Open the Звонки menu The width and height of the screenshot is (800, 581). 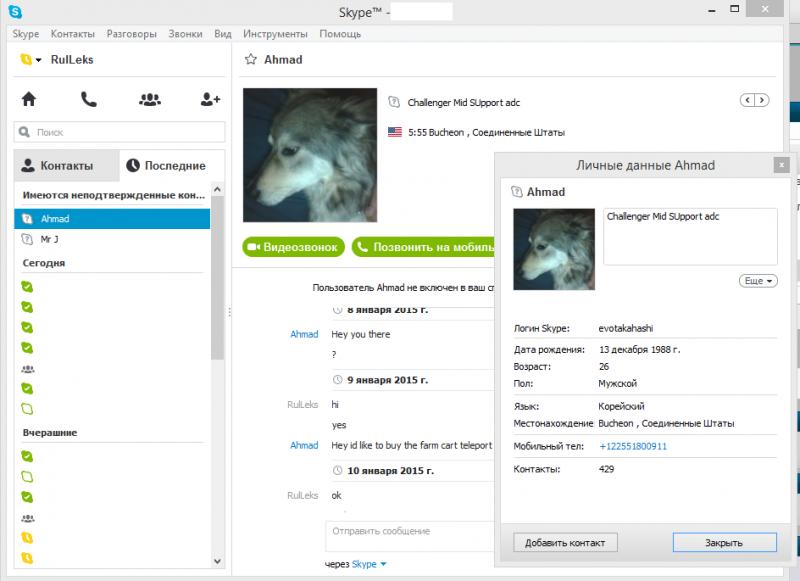coord(185,34)
